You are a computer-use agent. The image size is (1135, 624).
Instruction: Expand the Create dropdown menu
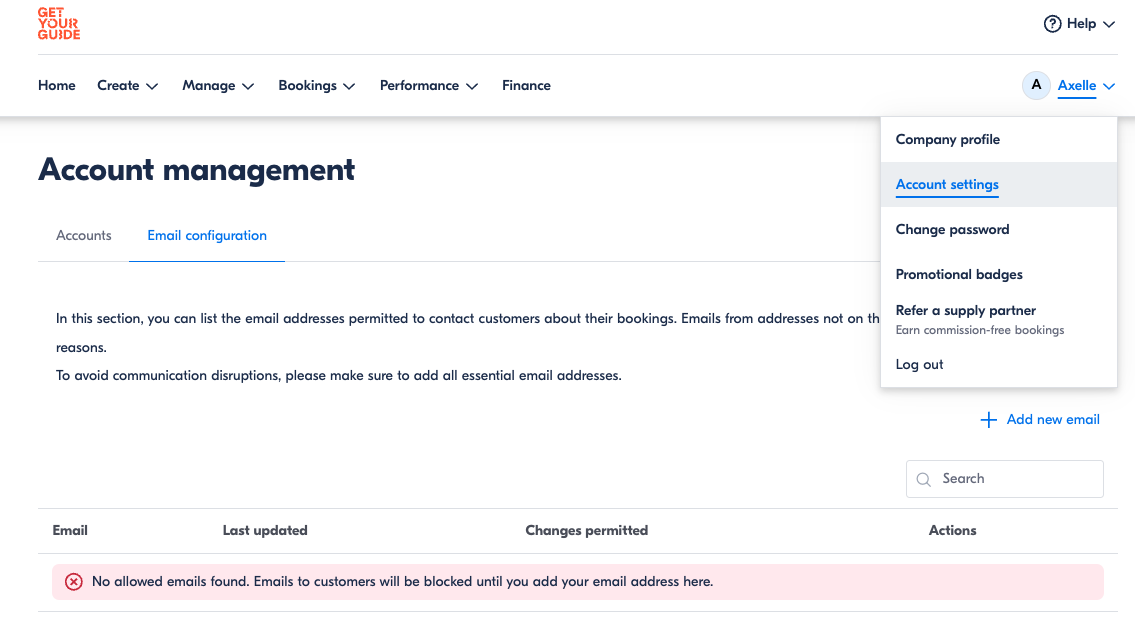(x=128, y=86)
